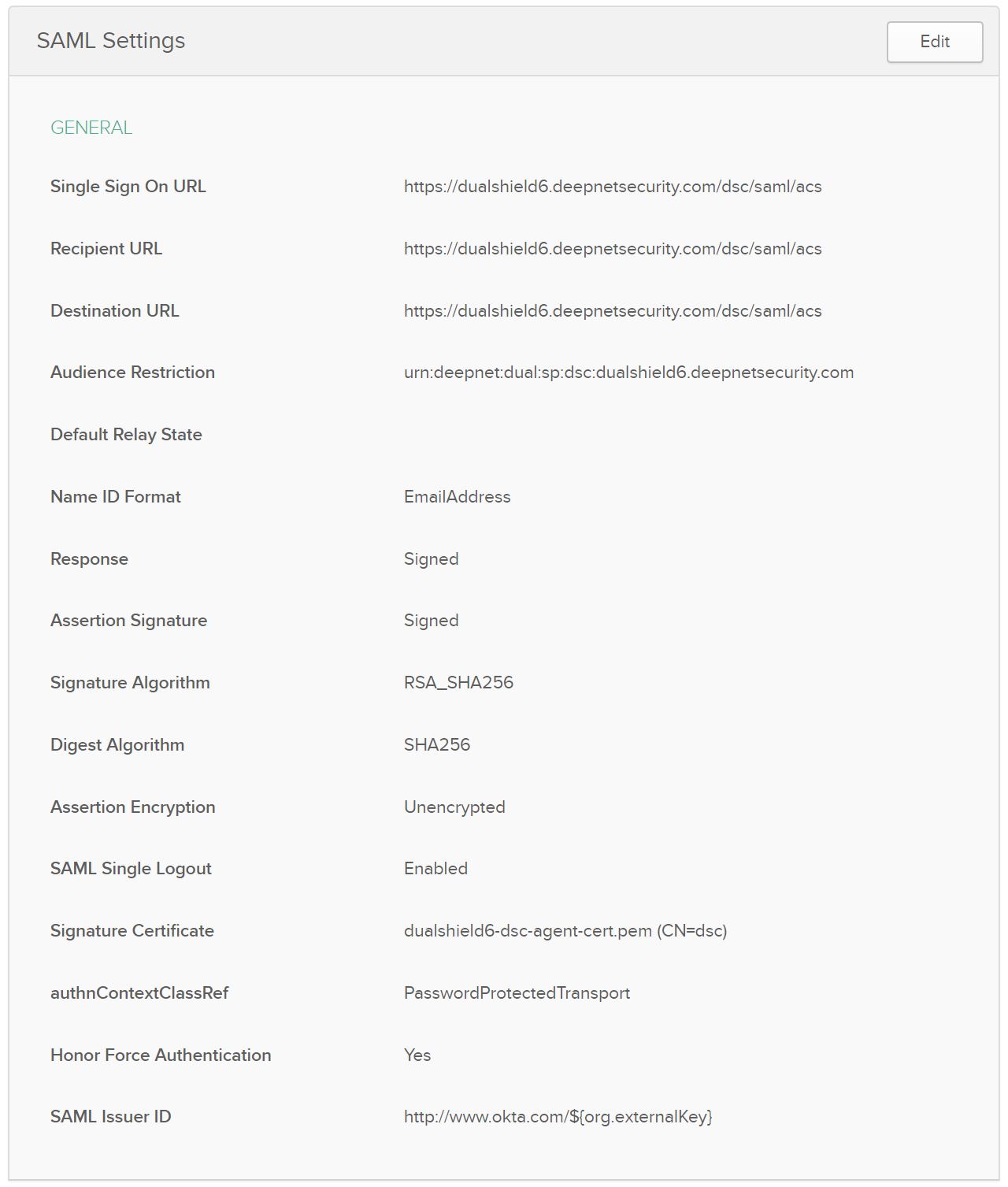Viewport: 1008px width, 1187px height.
Task: Click the SAML Settings panel title
Action: coord(111,41)
